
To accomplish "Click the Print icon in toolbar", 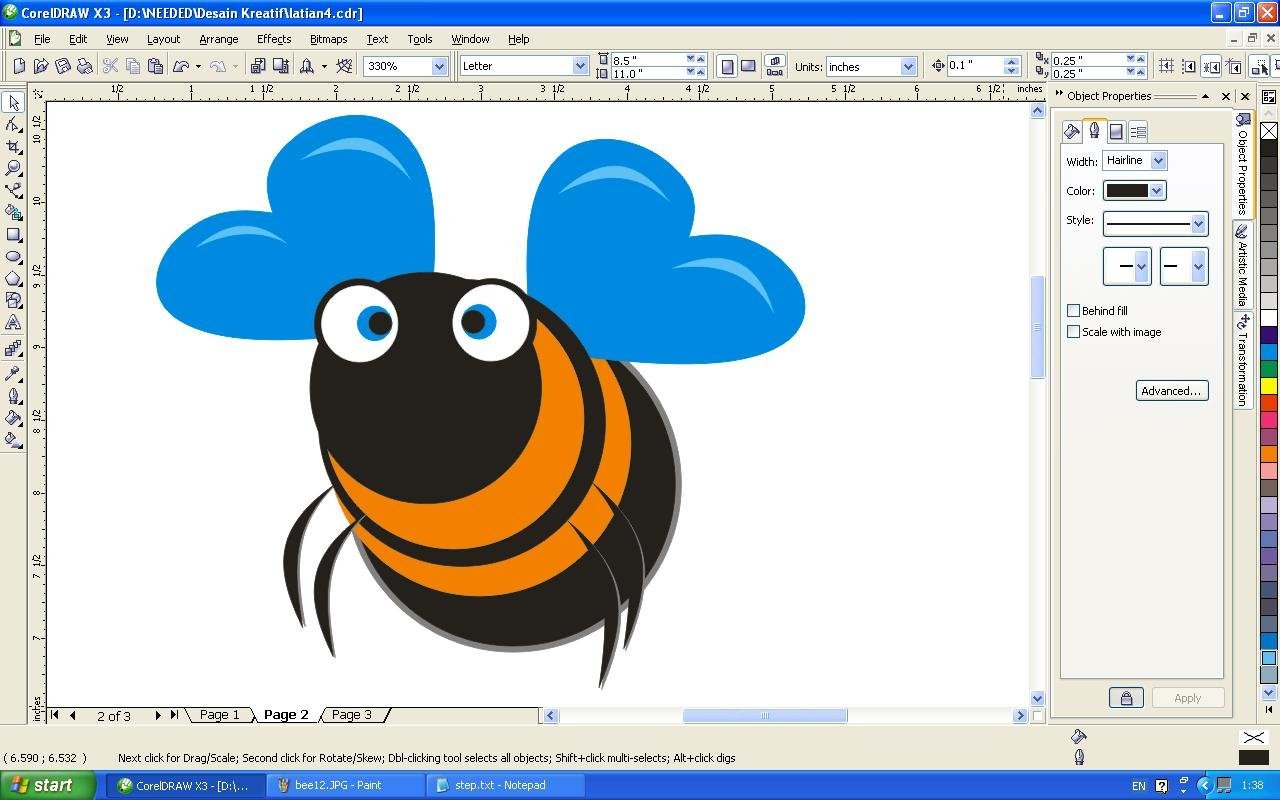I will 85,66.
